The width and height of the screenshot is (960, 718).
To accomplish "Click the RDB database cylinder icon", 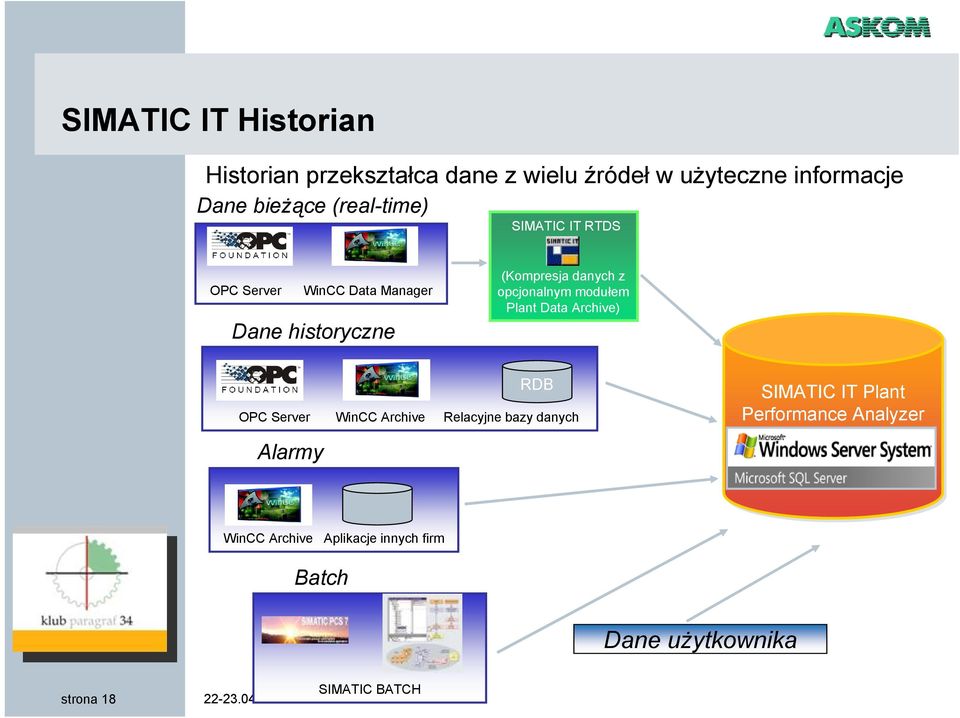I will click(x=537, y=382).
